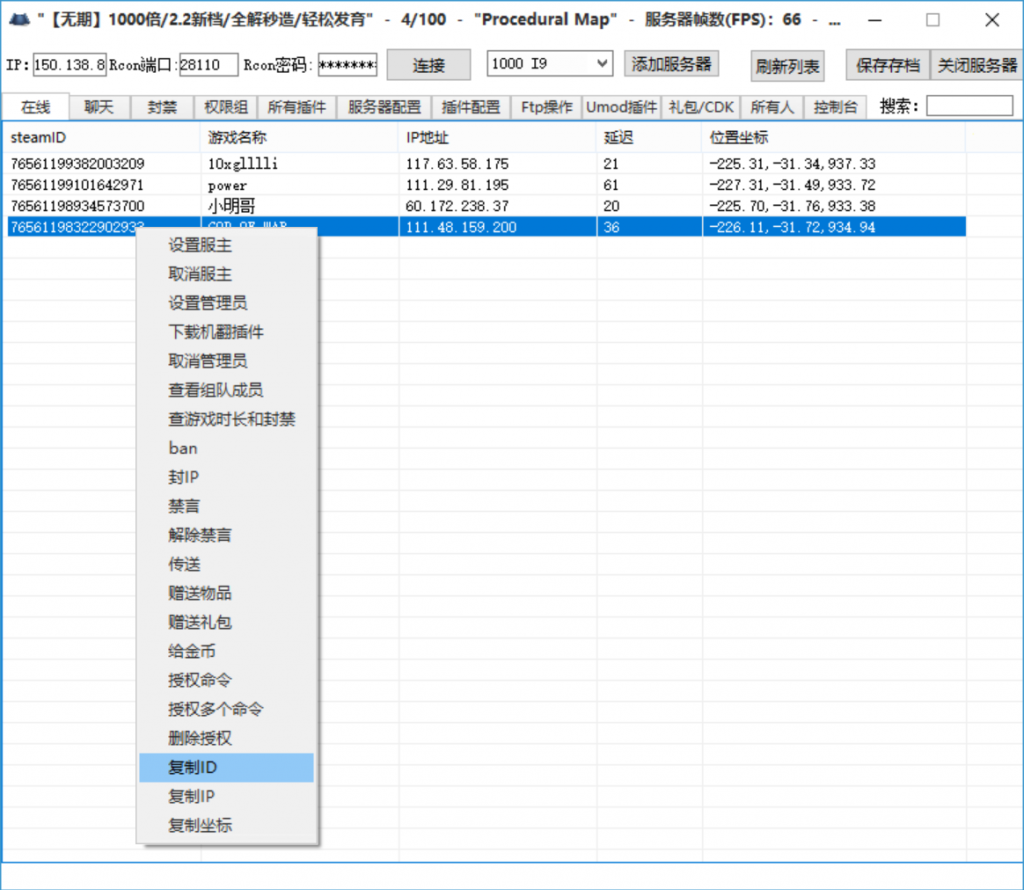Select 传送 teleport menu entry

(x=184, y=565)
